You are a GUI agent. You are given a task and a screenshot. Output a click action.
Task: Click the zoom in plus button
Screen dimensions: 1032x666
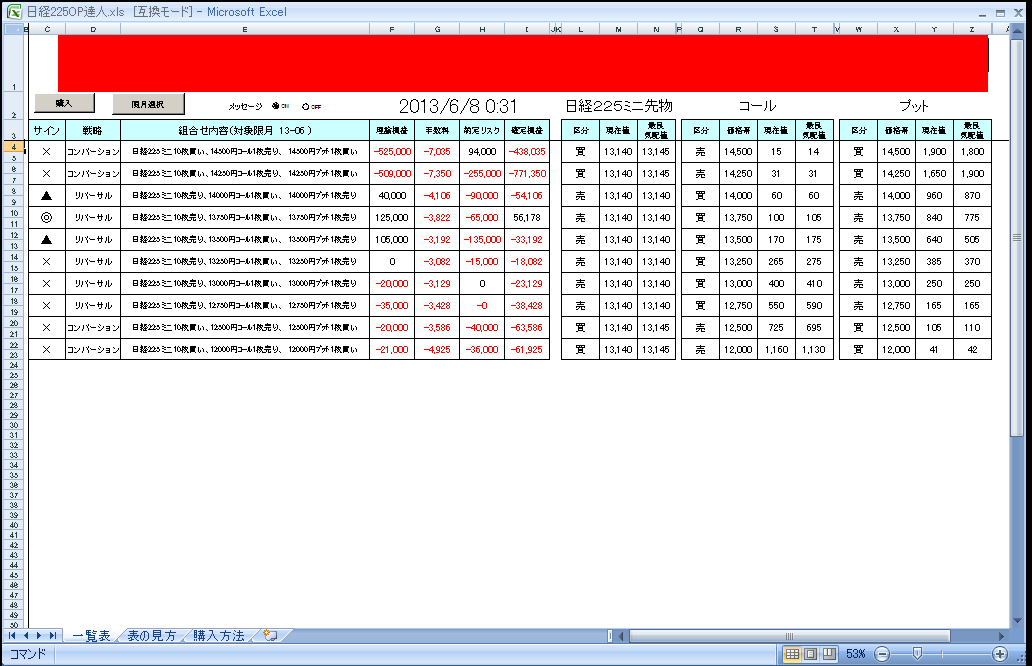[1000, 654]
